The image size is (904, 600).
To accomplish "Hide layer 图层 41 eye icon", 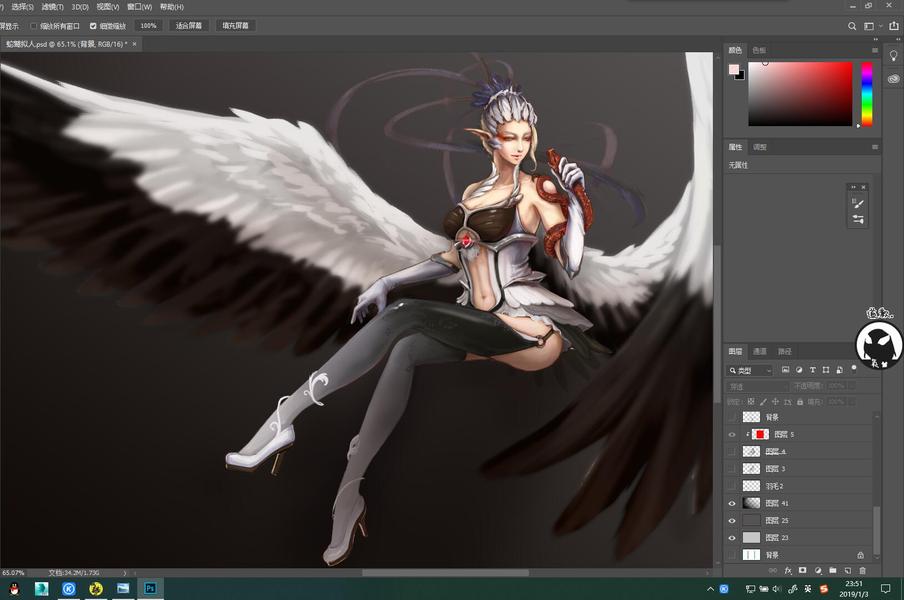I will (732, 503).
